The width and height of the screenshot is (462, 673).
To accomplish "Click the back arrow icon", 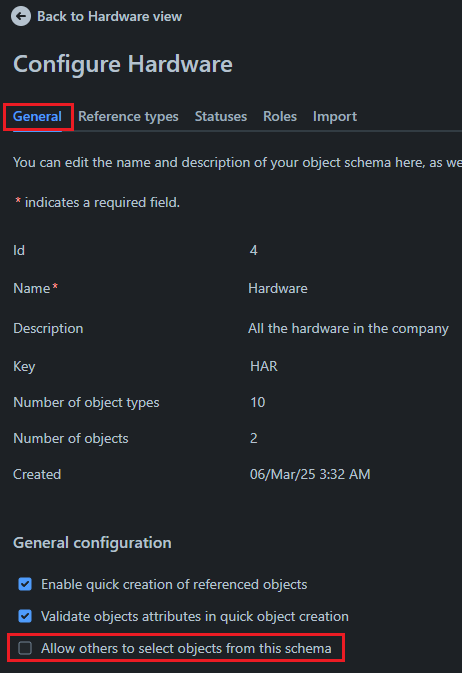I will 21,17.
